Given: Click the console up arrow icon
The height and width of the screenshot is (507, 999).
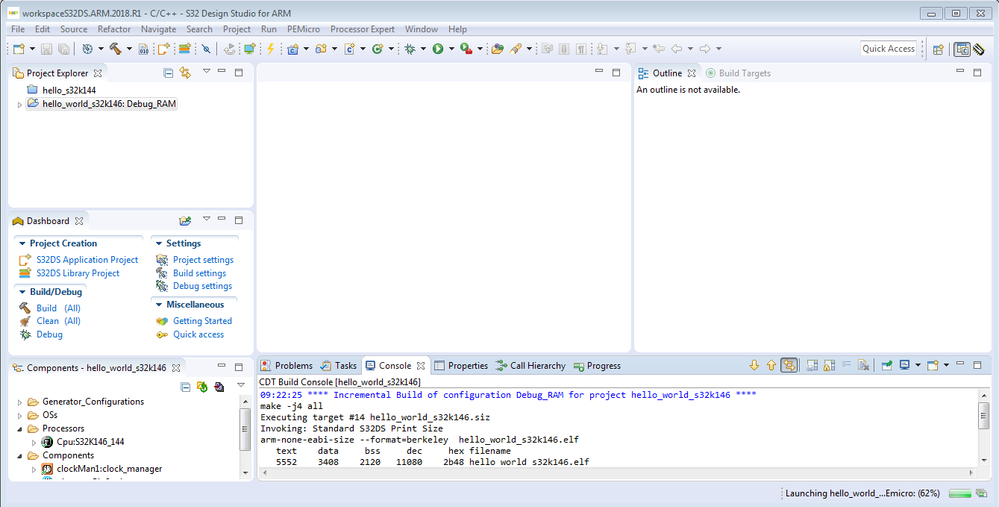Looking at the screenshot, I should 772,365.
